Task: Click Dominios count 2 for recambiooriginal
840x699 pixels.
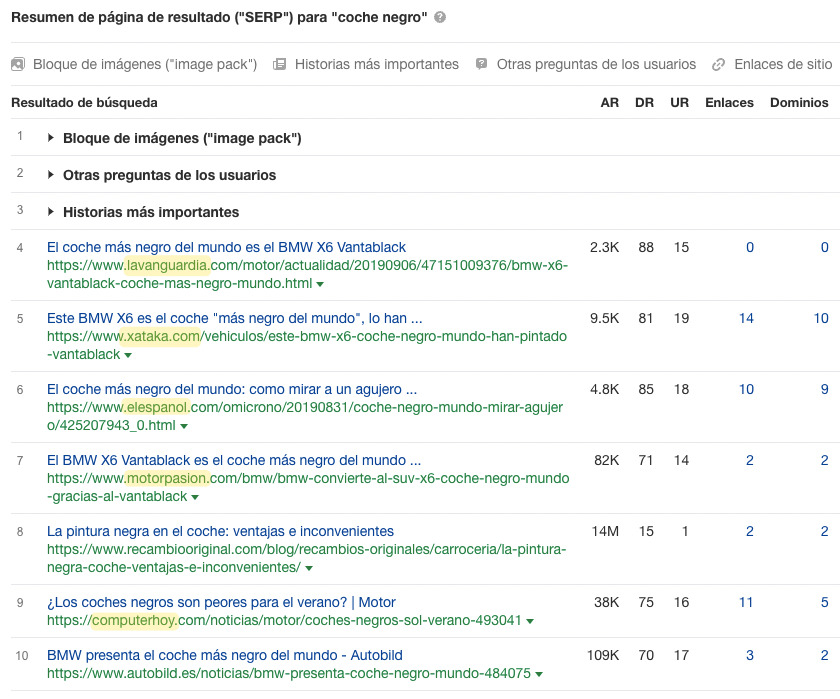Action: (x=824, y=531)
